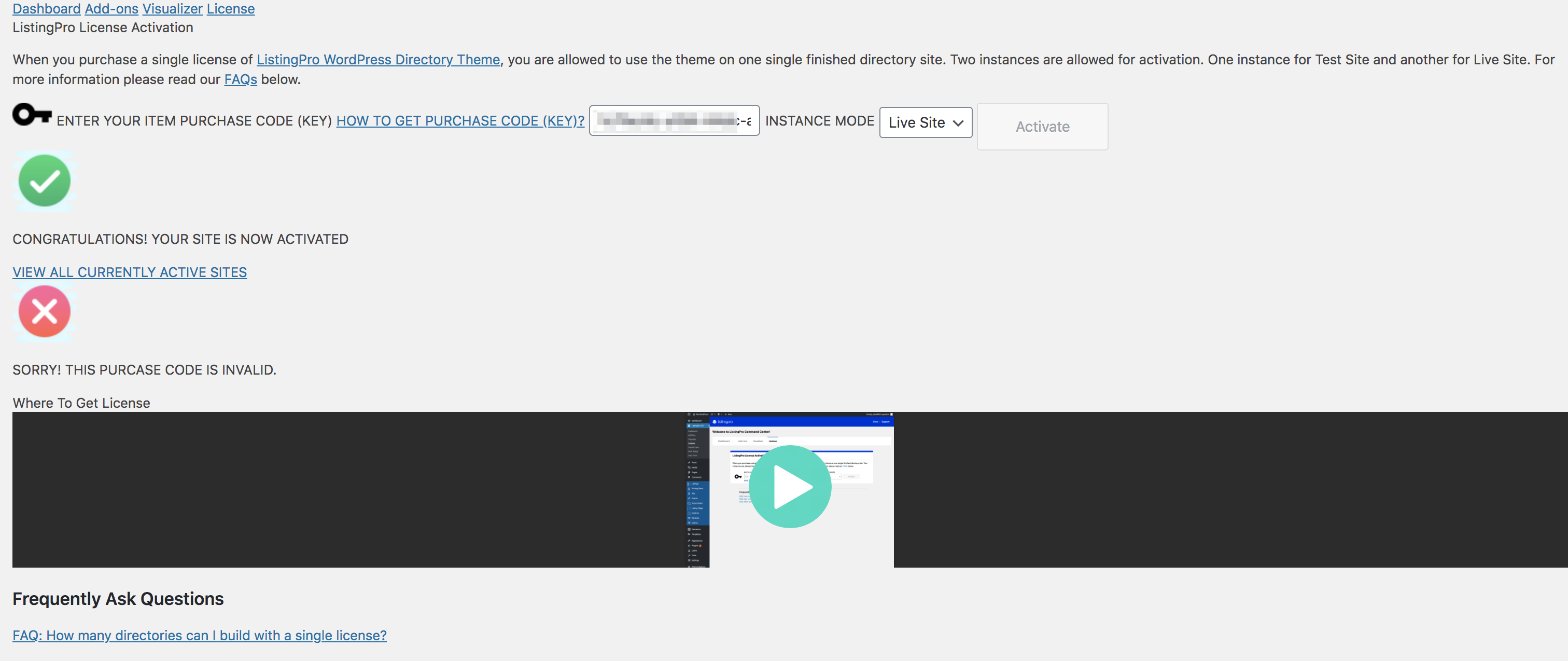This screenshot has height=661, width=1568.
Task: Open the Dashboard tab link
Action: click(x=46, y=8)
